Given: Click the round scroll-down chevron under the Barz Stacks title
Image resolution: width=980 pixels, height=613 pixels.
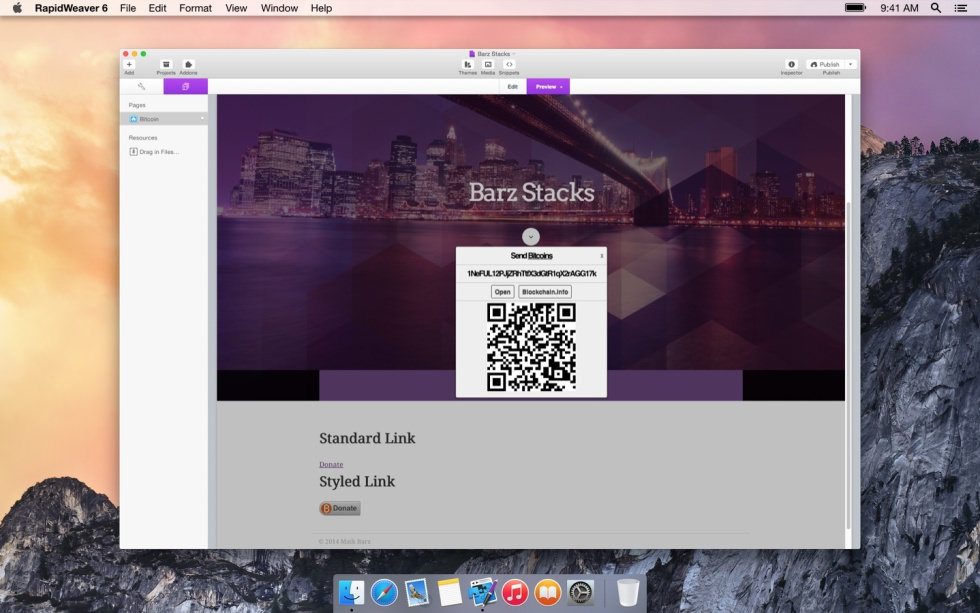Looking at the screenshot, I should (531, 237).
